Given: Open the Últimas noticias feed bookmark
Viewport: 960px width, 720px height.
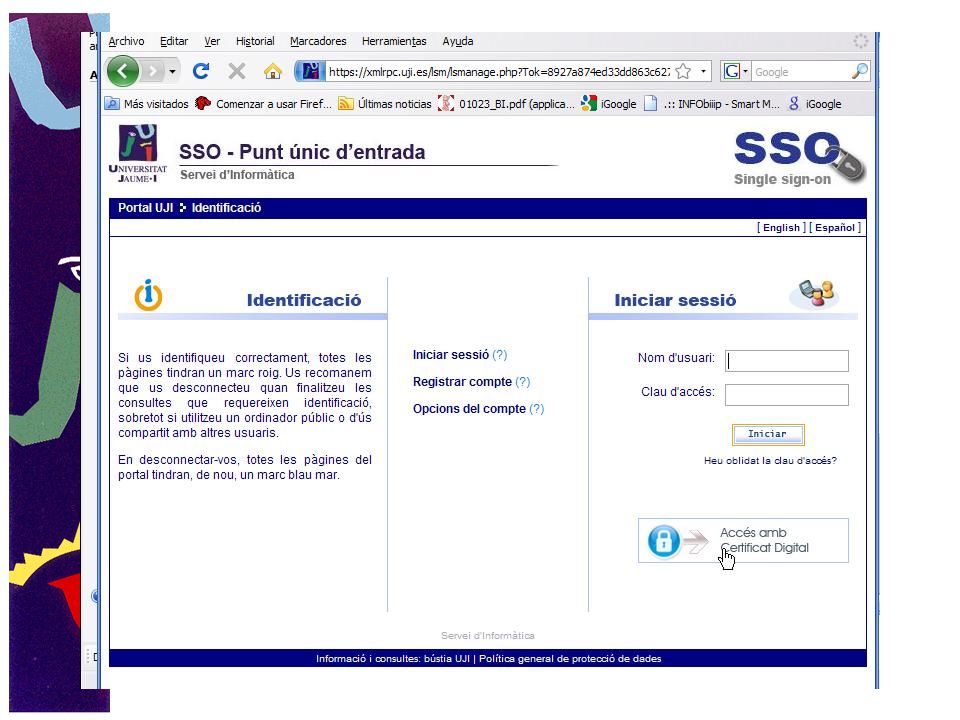Looking at the screenshot, I should tap(385, 103).
